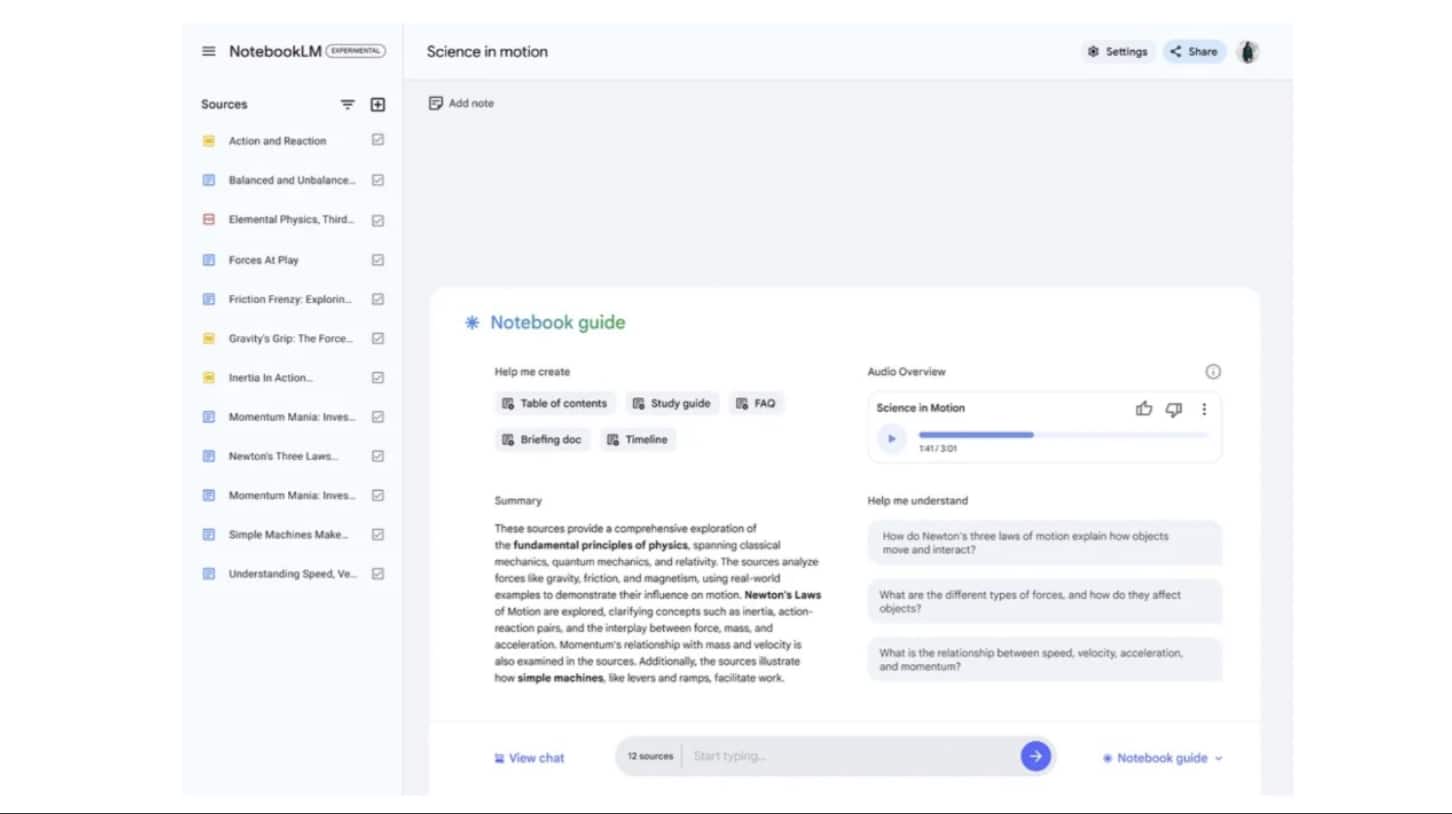Open the NotebookLM hamburger menu

click(208, 51)
